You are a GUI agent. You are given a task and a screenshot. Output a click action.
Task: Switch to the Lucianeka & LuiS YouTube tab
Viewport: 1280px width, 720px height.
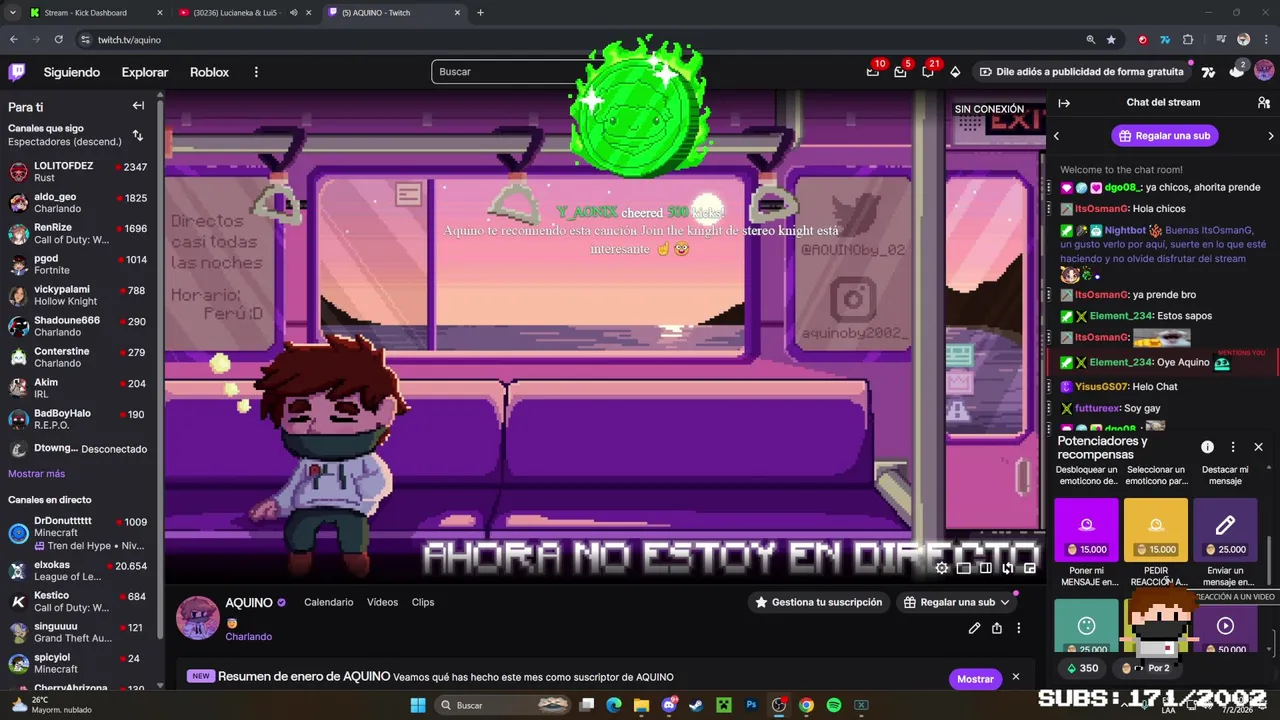tap(245, 13)
